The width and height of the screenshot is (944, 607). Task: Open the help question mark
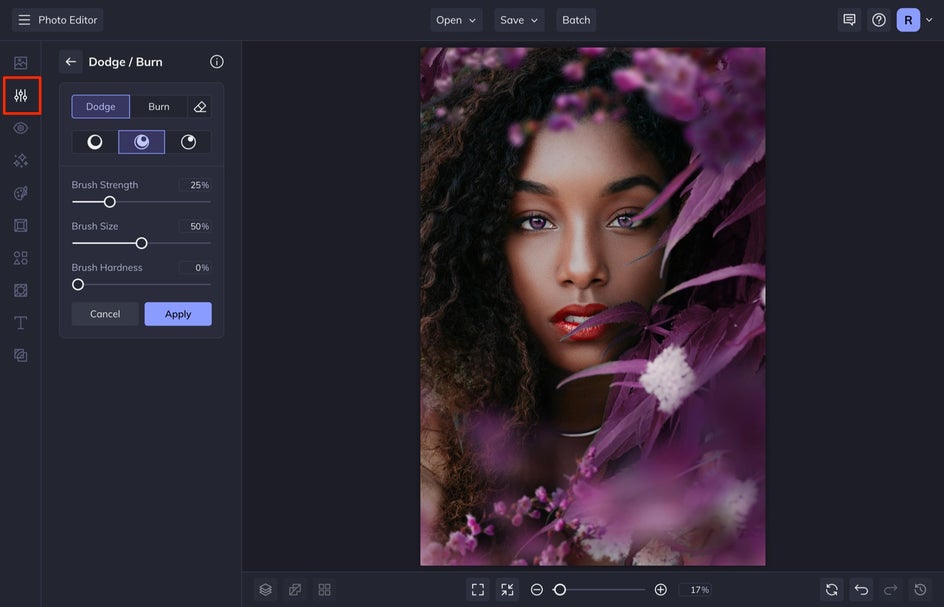pyautogui.click(x=879, y=20)
